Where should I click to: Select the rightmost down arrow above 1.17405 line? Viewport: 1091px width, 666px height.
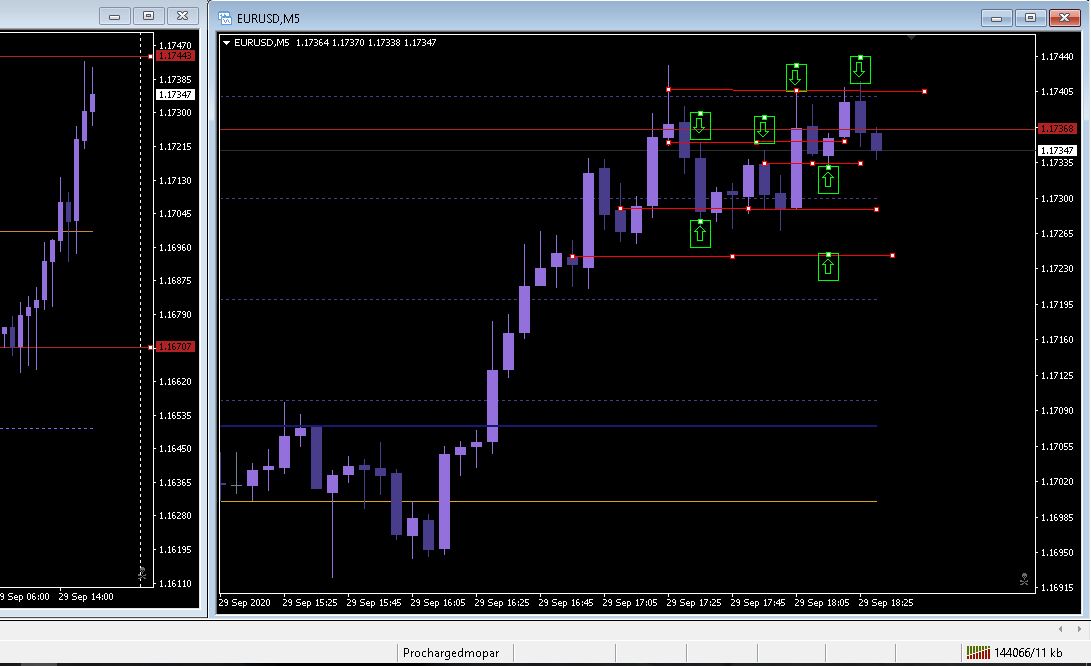pos(860,70)
